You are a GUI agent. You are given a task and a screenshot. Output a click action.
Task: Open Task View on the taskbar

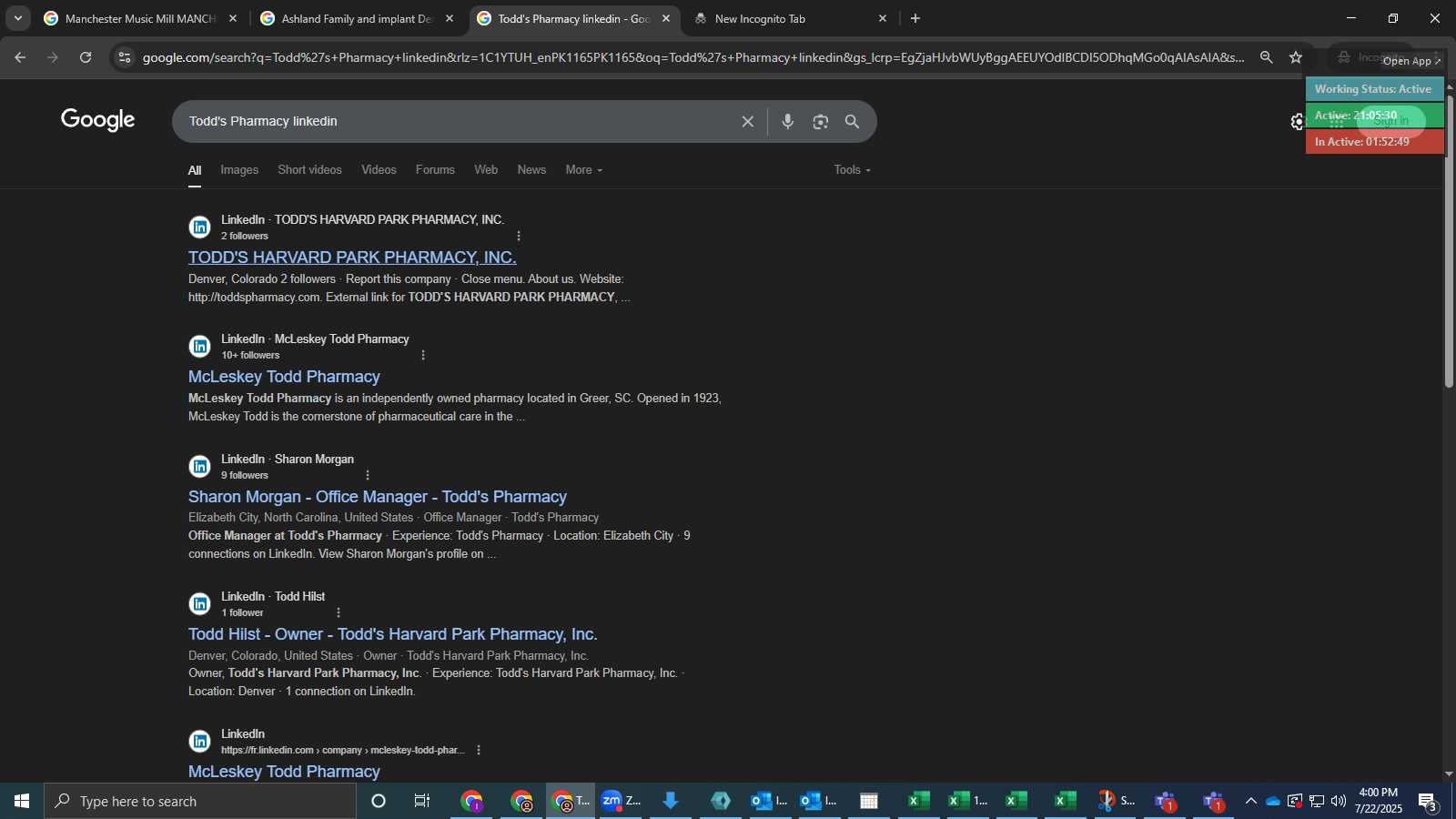422,801
